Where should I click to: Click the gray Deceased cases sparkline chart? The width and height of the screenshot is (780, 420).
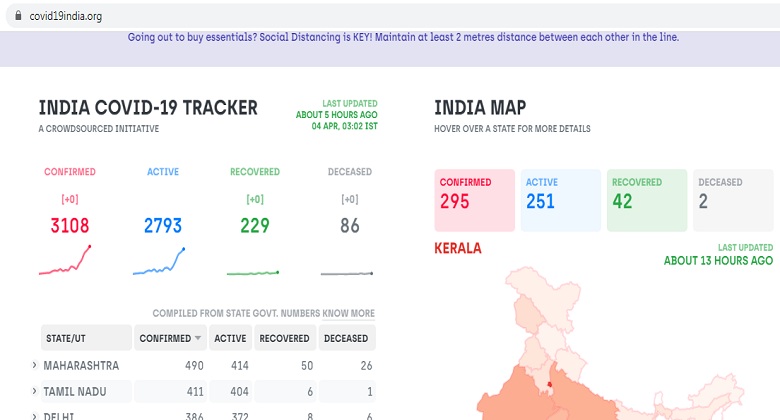pos(347,272)
